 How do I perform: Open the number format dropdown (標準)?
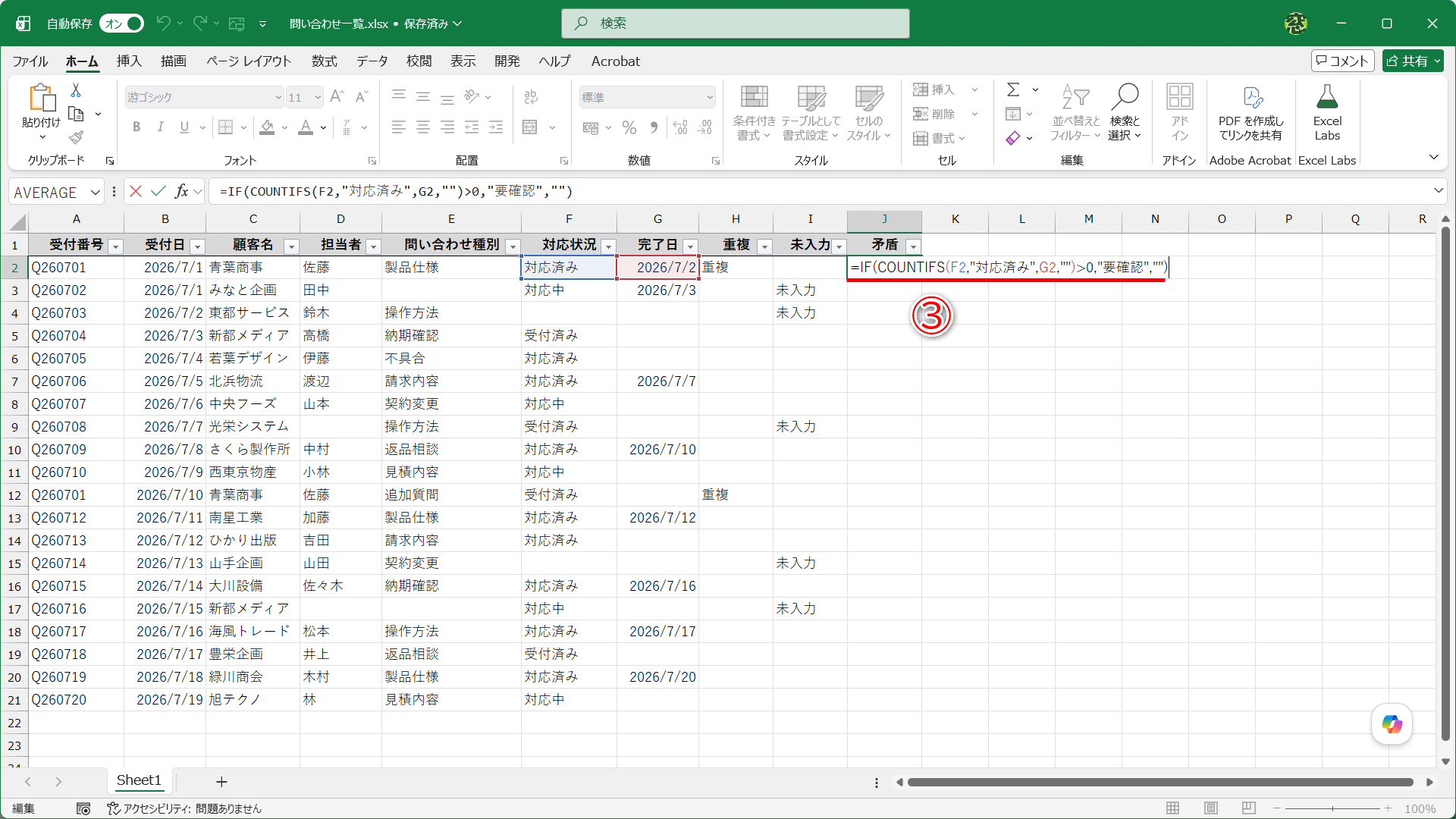710,97
